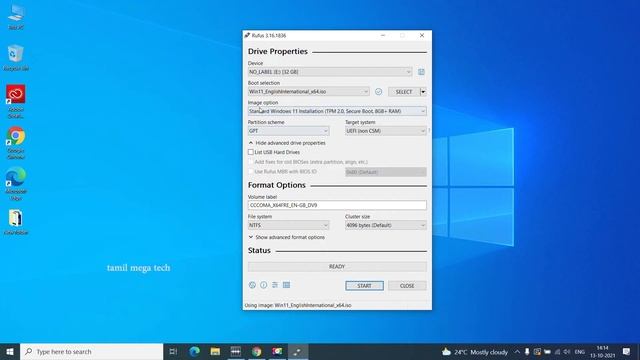Viewport: 640px width, 360px height.
Task: Open the File system NTFS dropdown
Action: coord(288,225)
